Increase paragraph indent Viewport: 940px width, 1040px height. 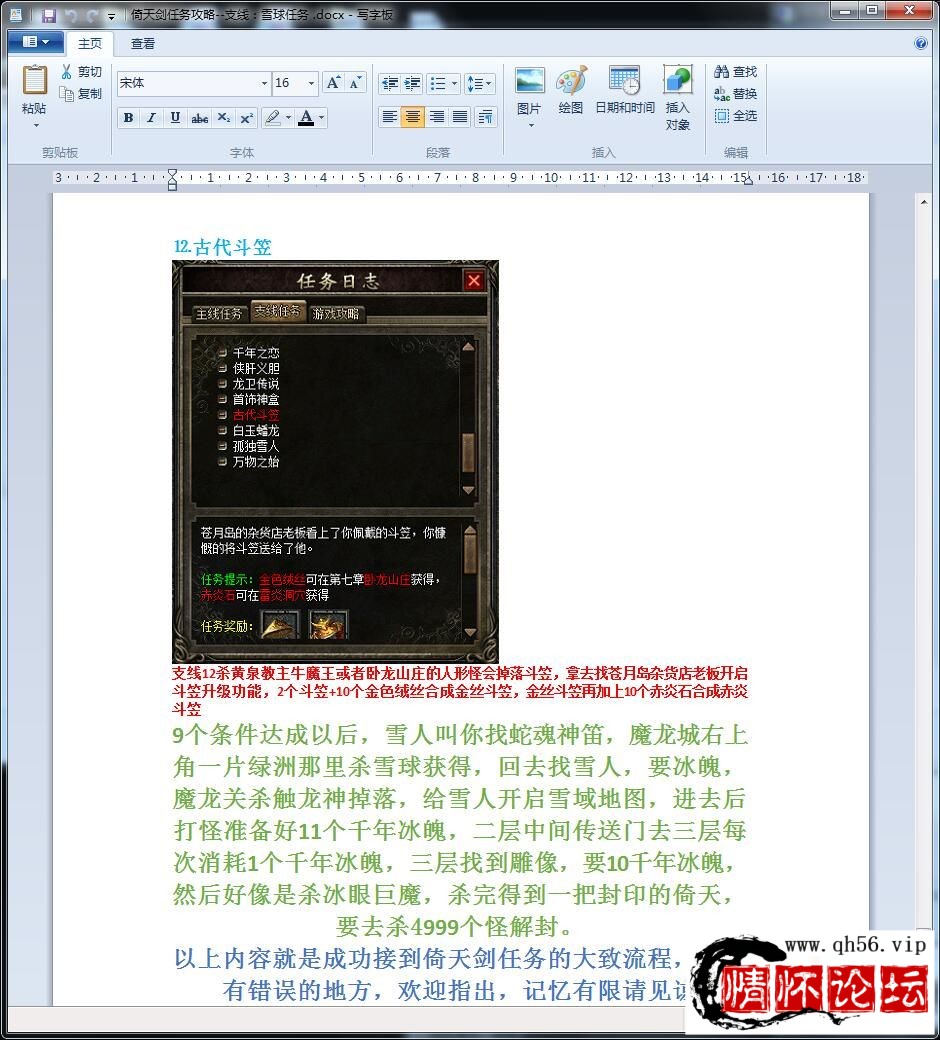tap(412, 84)
